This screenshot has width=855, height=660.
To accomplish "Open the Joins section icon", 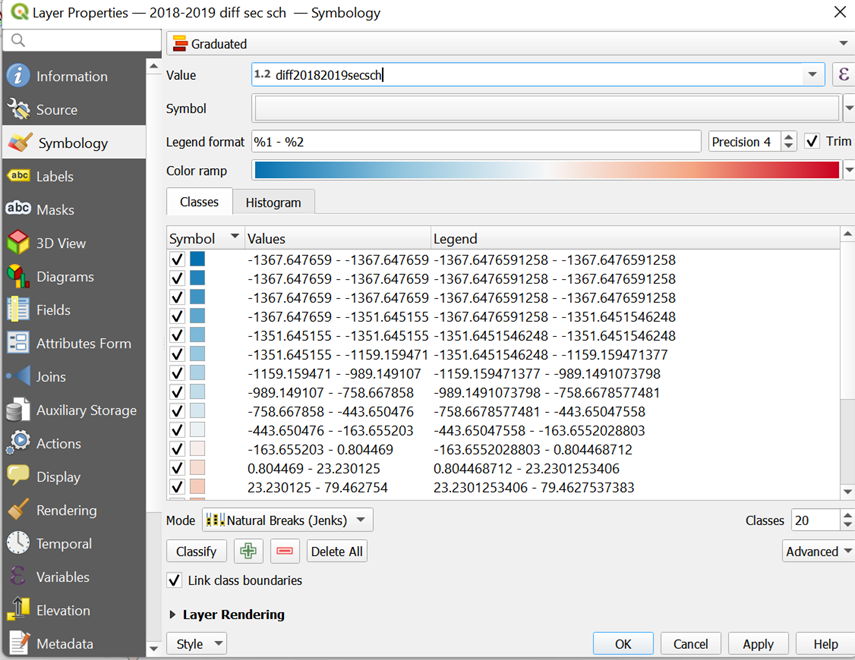I will coord(18,377).
